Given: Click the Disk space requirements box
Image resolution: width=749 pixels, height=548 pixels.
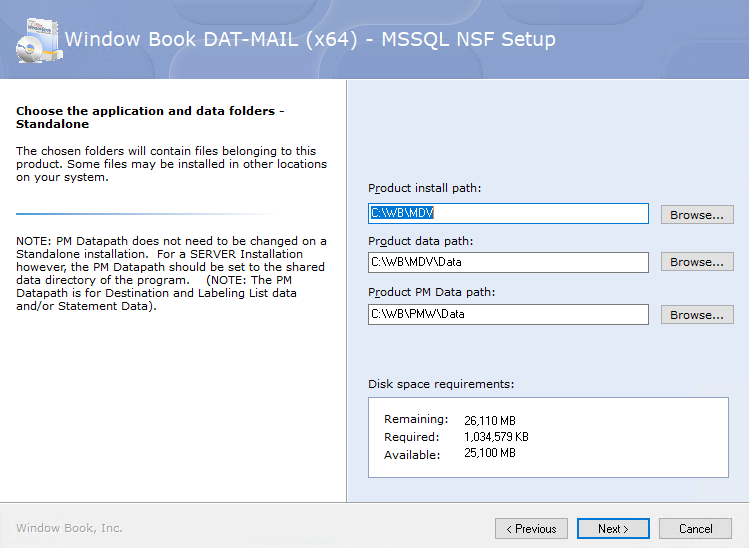Looking at the screenshot, I should click(x=548, y=437).
